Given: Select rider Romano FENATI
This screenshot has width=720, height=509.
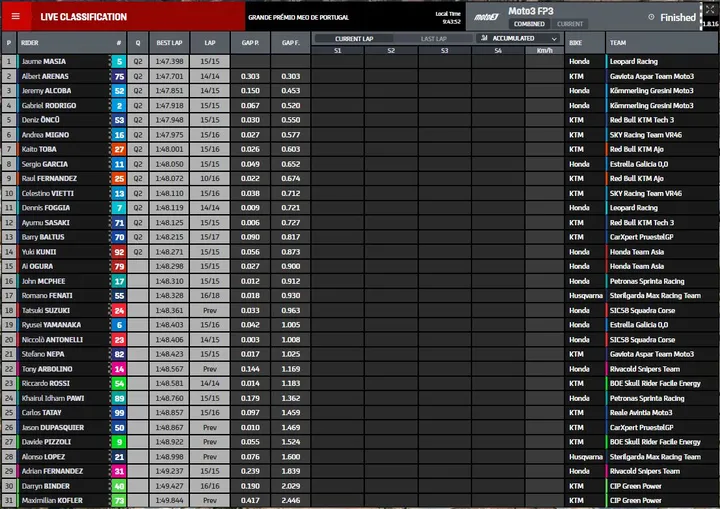Looking at the screenshot, I should (47, 295).
